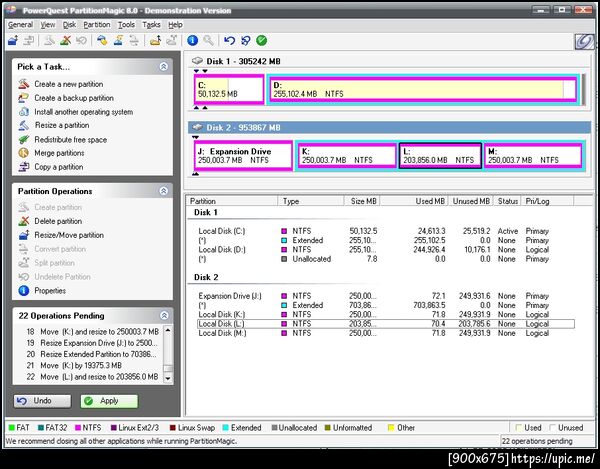Click the Discard all changes toolbar icon

tap(245, 40)
